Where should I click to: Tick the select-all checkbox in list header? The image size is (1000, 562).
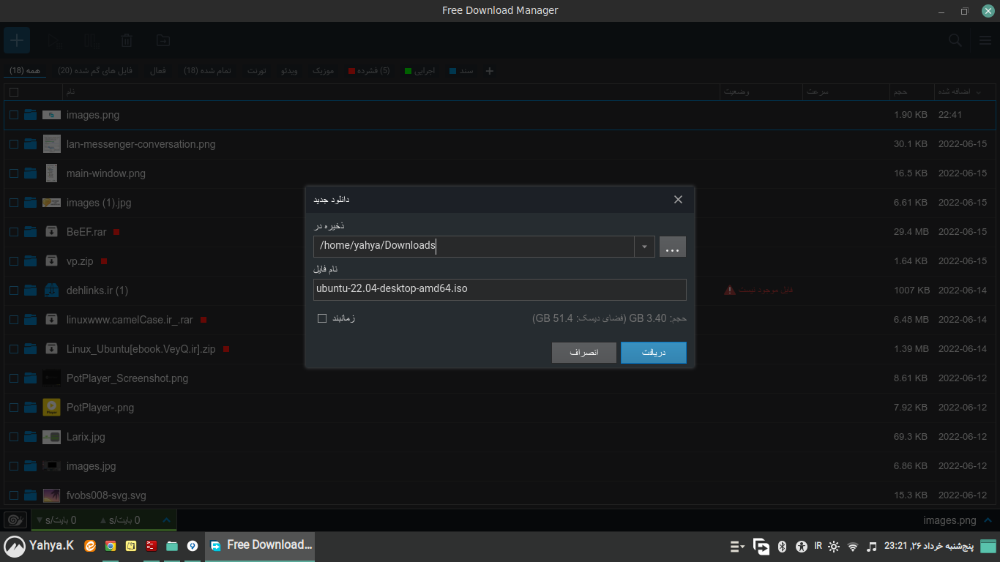(14, 92)
